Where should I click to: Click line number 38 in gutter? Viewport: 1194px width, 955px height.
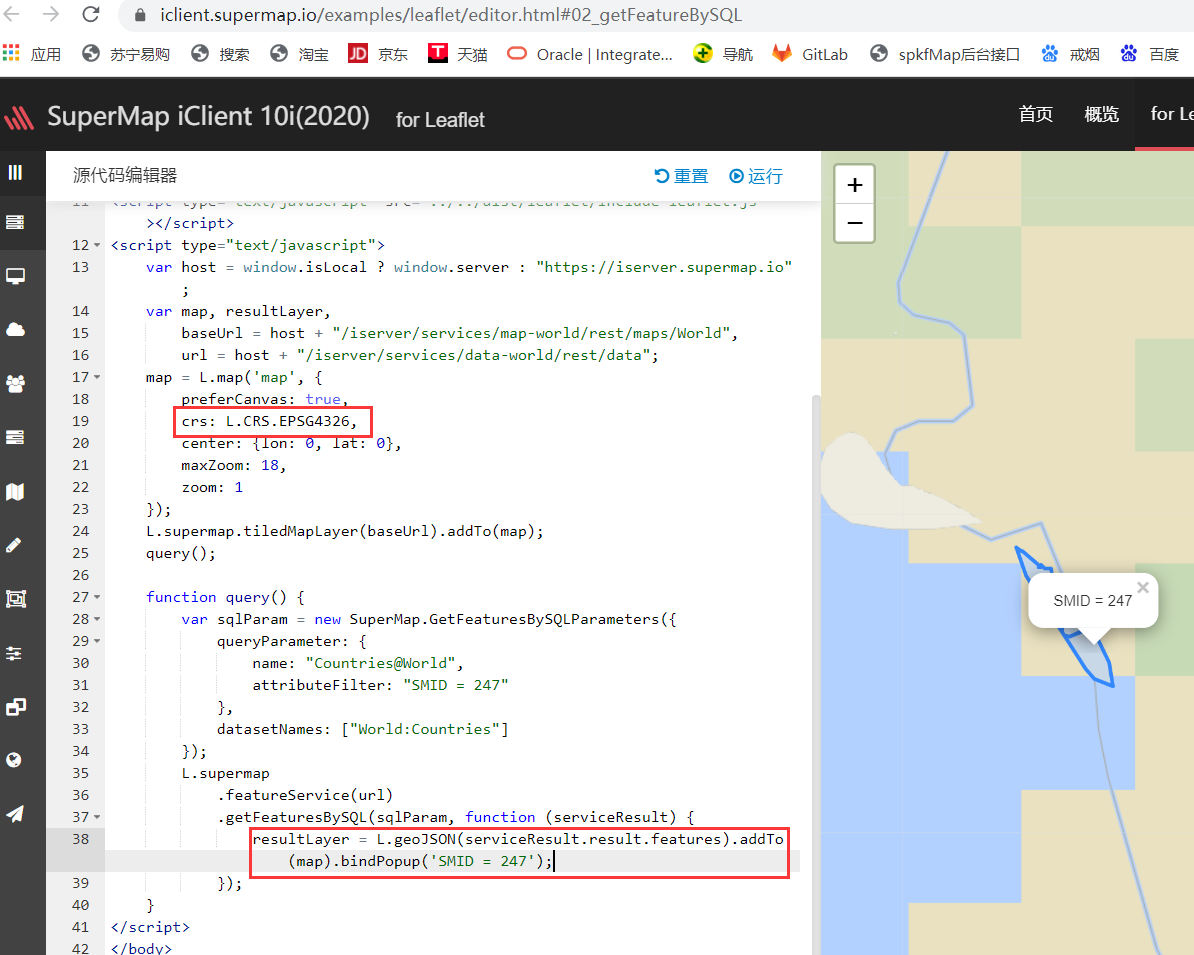[x=80, y=839]
